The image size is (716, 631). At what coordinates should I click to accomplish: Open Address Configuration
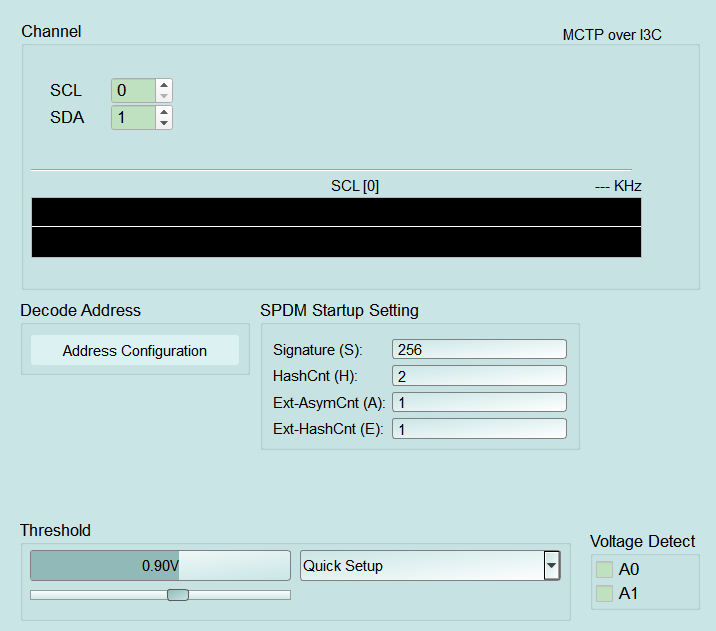pos(135,350)
